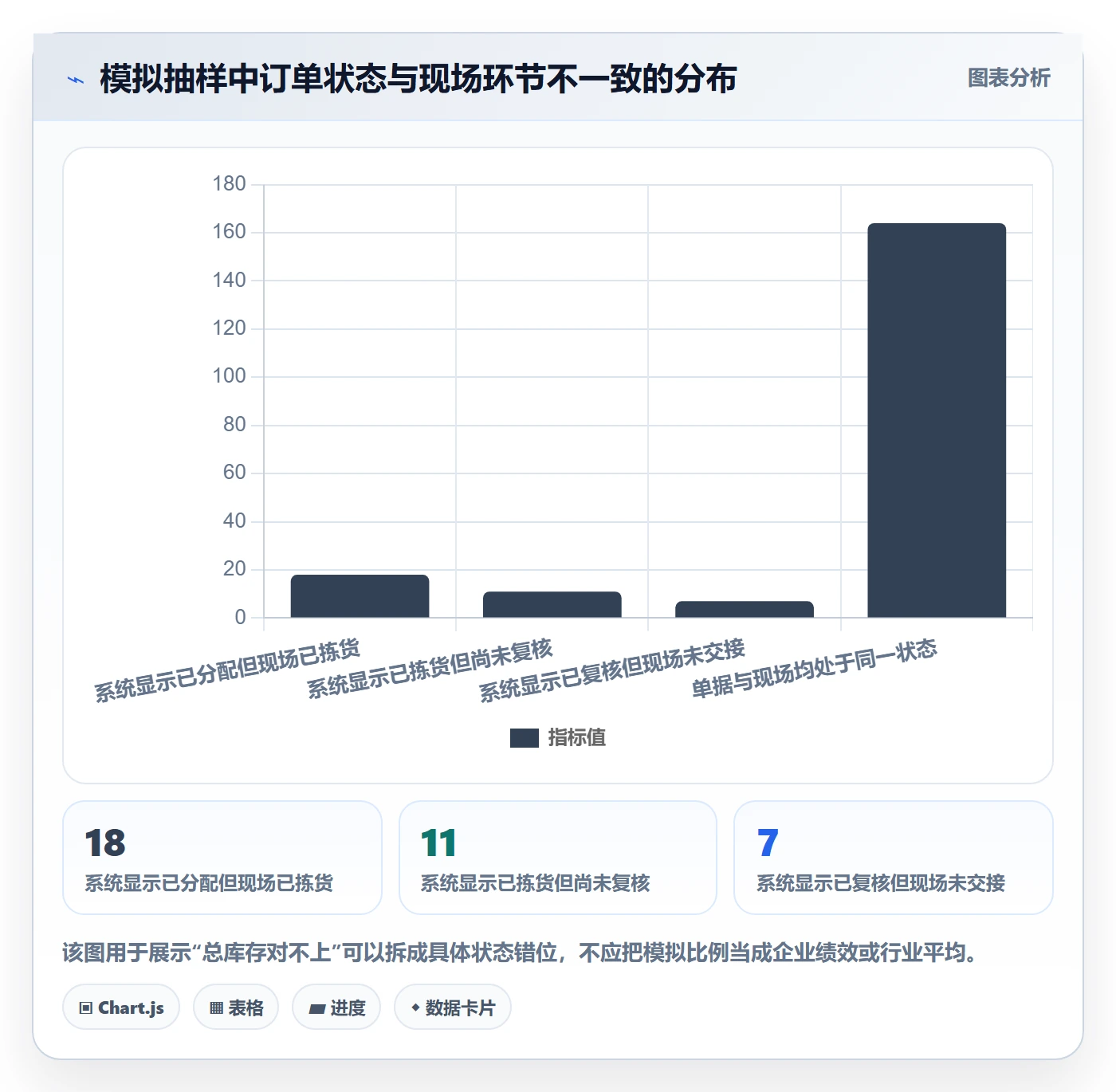The width and height of the screenshot is (1116, 1092).
Task: Open the 数据卡片 tag chip
Action: click(x=453, y=1008)
